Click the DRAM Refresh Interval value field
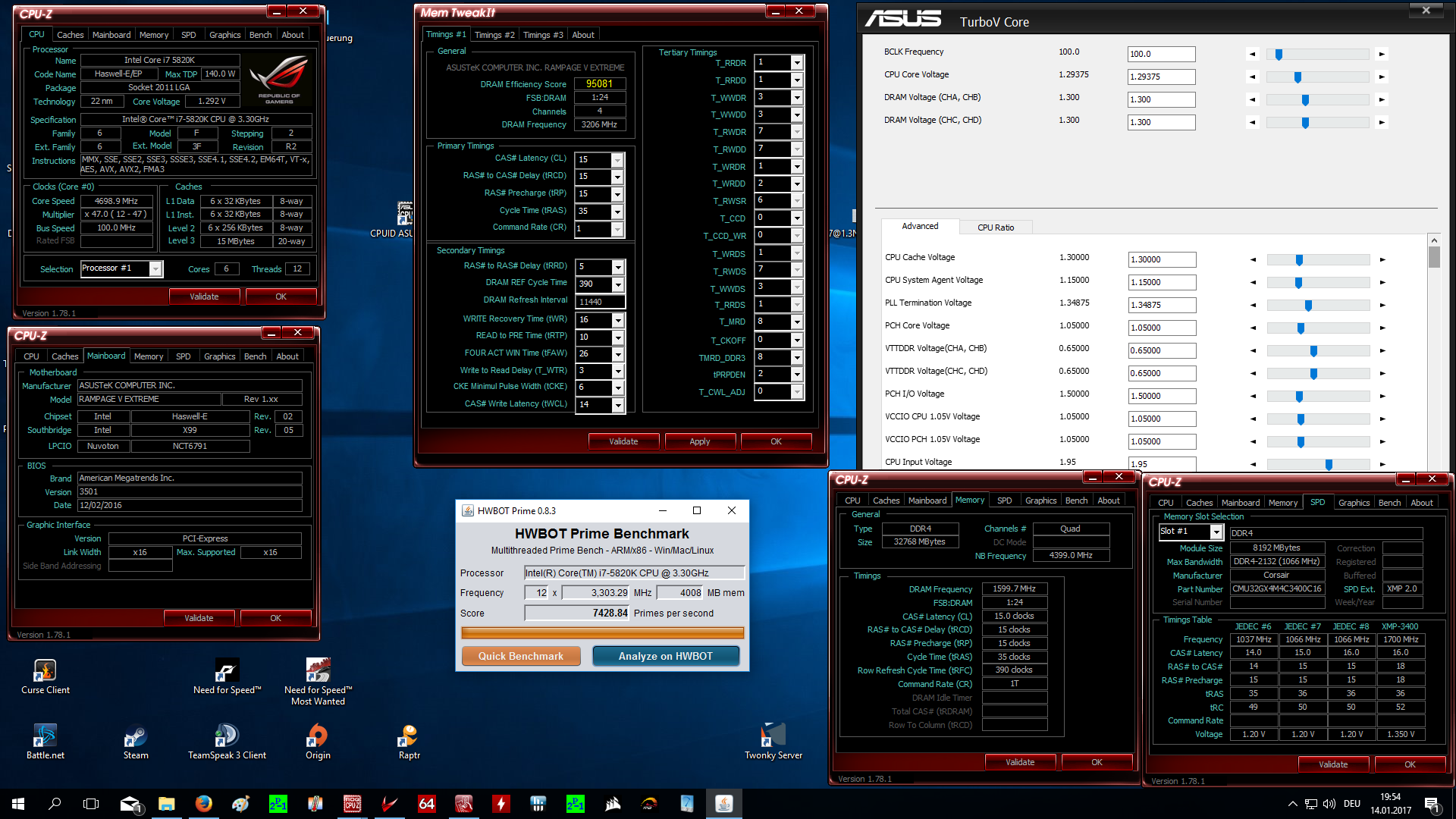 [x=601, y=302]
